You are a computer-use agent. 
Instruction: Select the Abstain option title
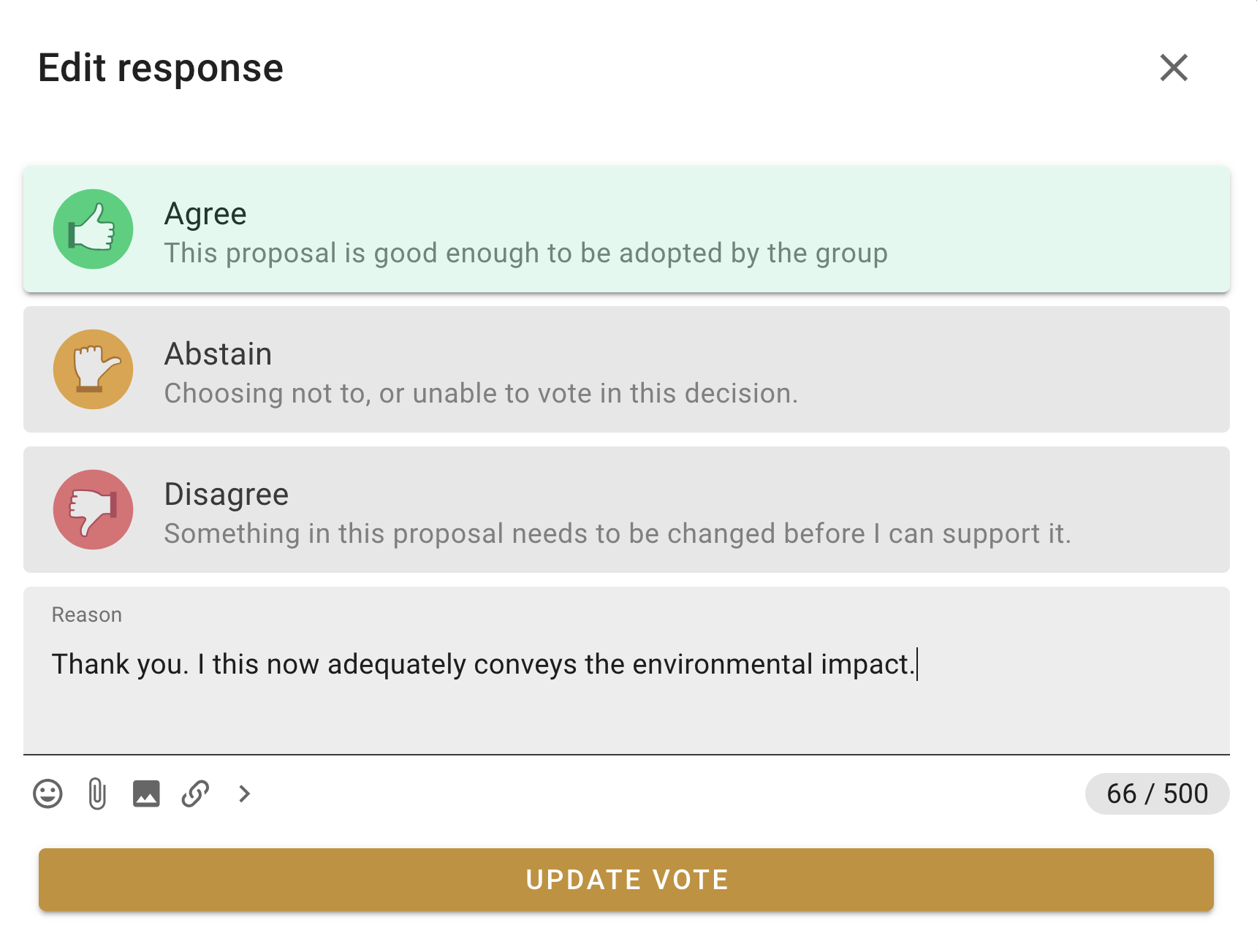pos(218,354)
